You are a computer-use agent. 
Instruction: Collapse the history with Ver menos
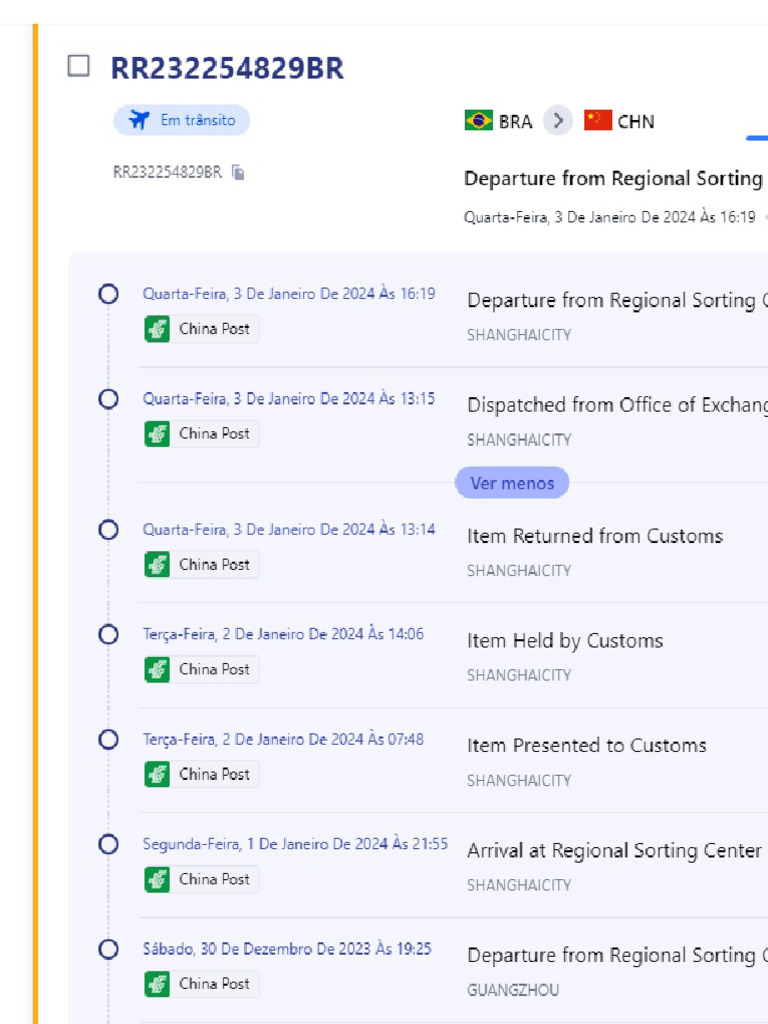click(512, 483)
